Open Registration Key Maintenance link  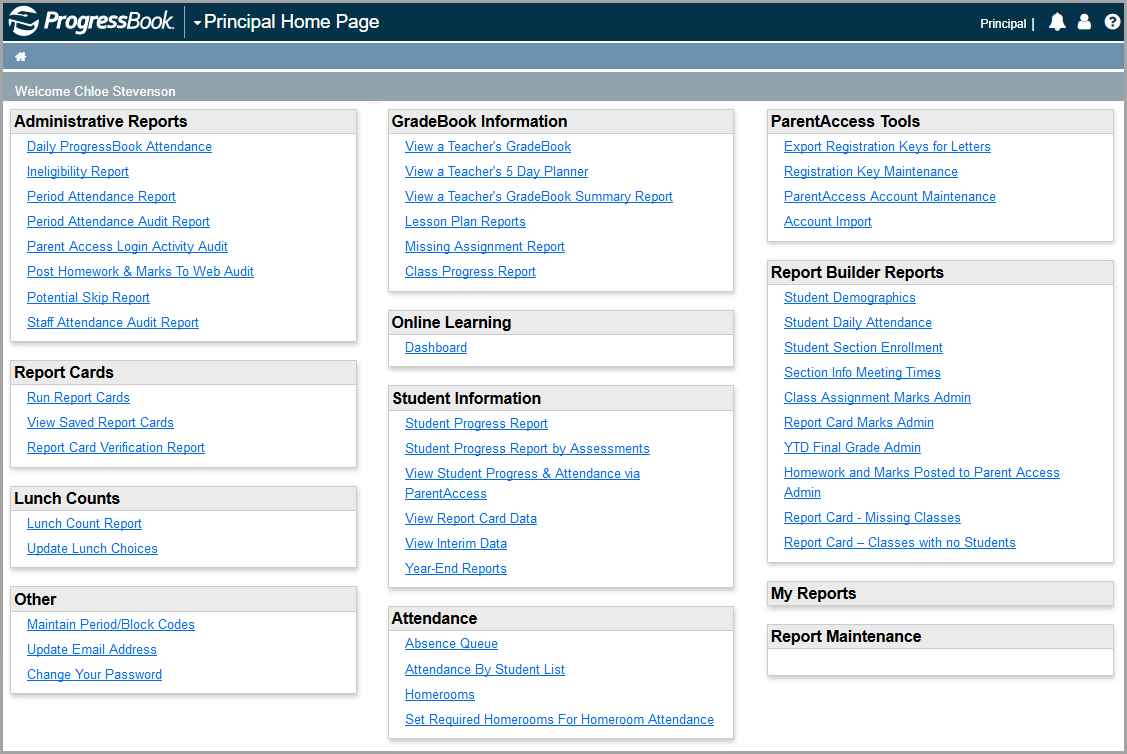(x=870, y=172)
